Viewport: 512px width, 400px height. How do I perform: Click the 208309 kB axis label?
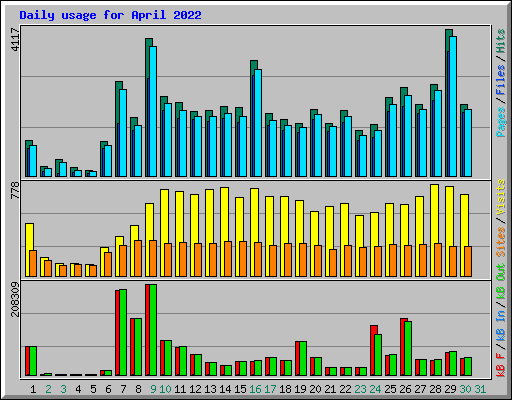[x=15, y=299]
